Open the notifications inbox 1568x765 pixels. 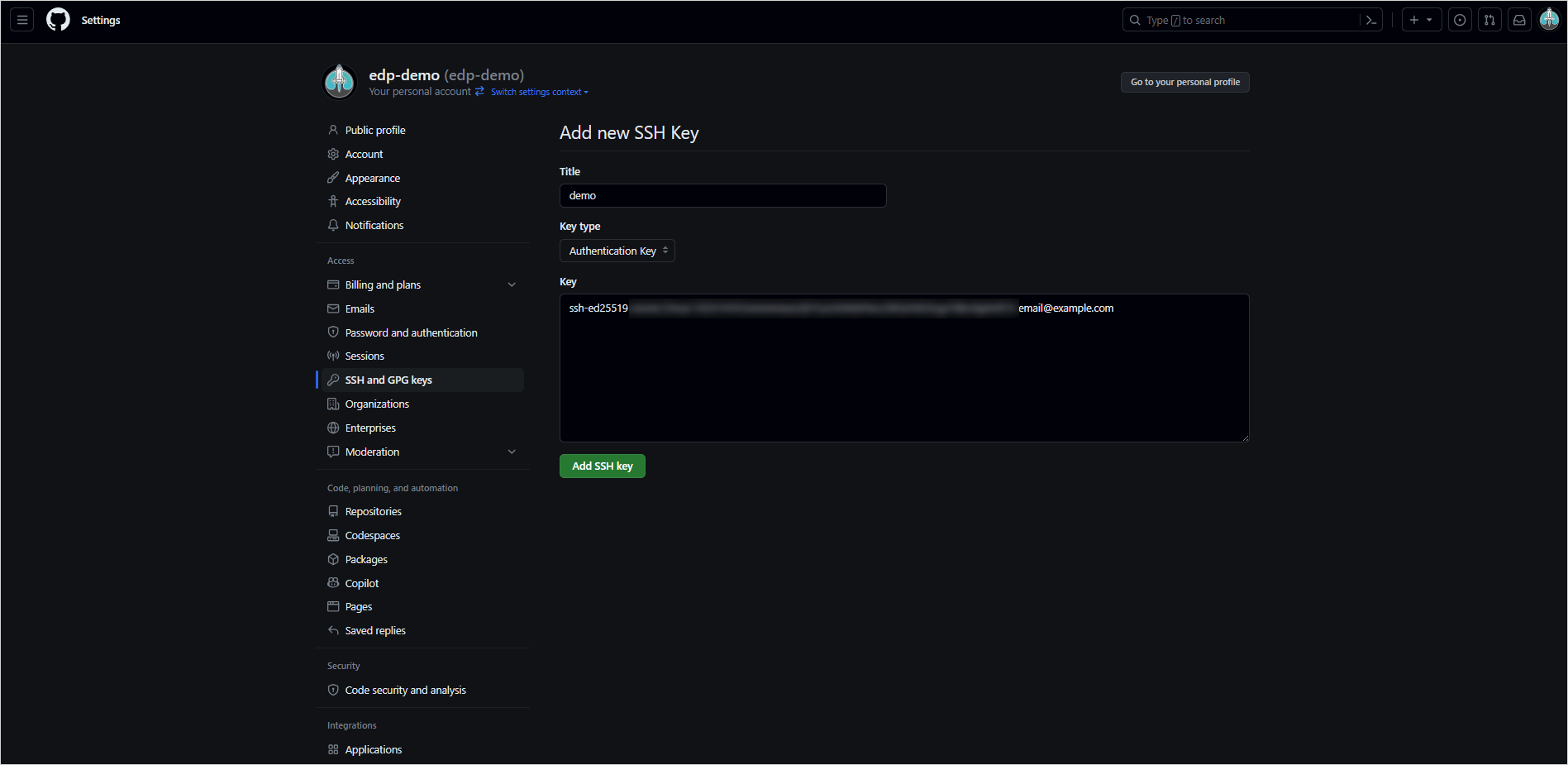pyautogui.click(x=1519, y=19)
